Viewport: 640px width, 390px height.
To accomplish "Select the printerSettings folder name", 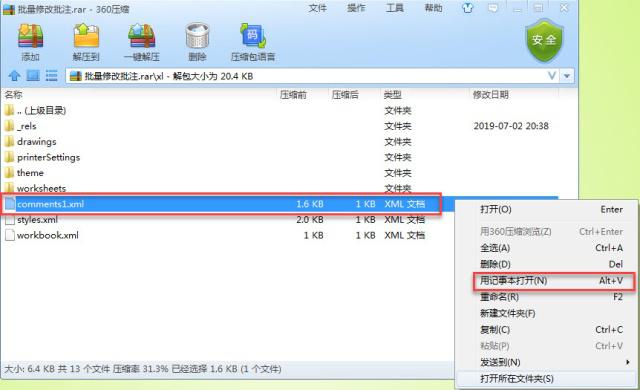I will pyautogui.click(x=49, y=157).
